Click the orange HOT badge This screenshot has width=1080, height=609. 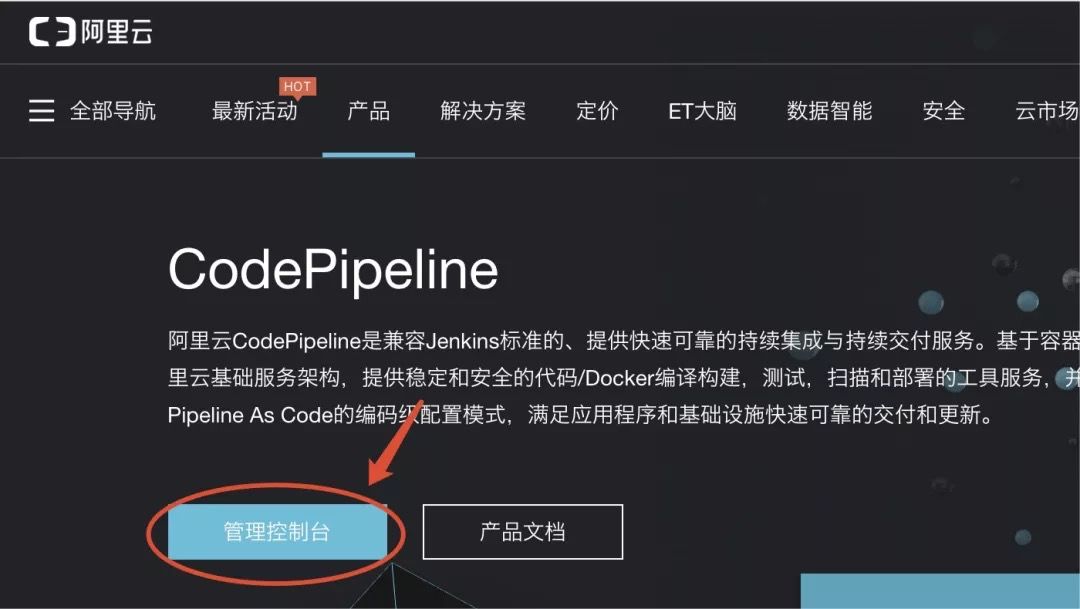click(x=298, y=87)
